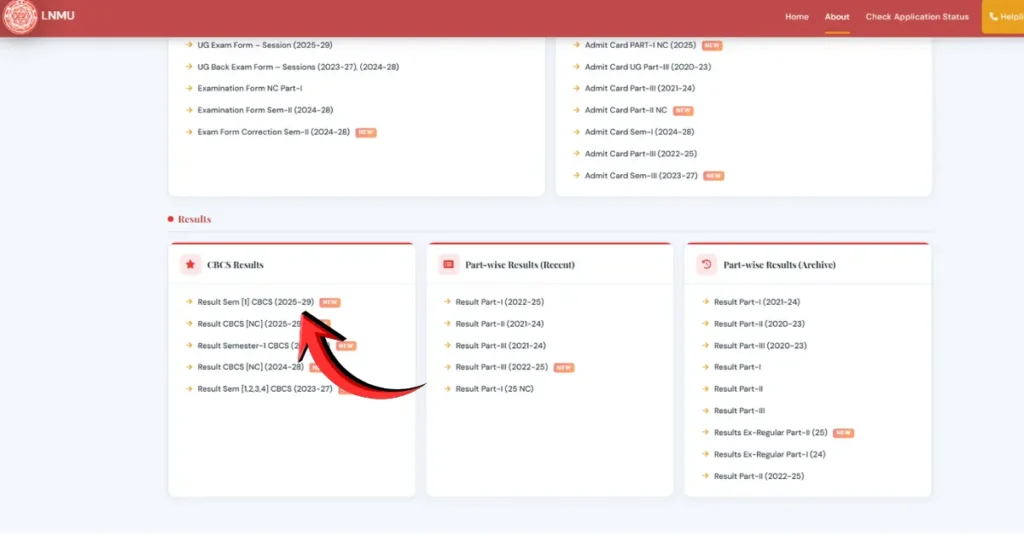Click the arrow bullet before UG Exam Form – Session (2025-29)
Screen dimensions: 1024x536
pos(189,44)
